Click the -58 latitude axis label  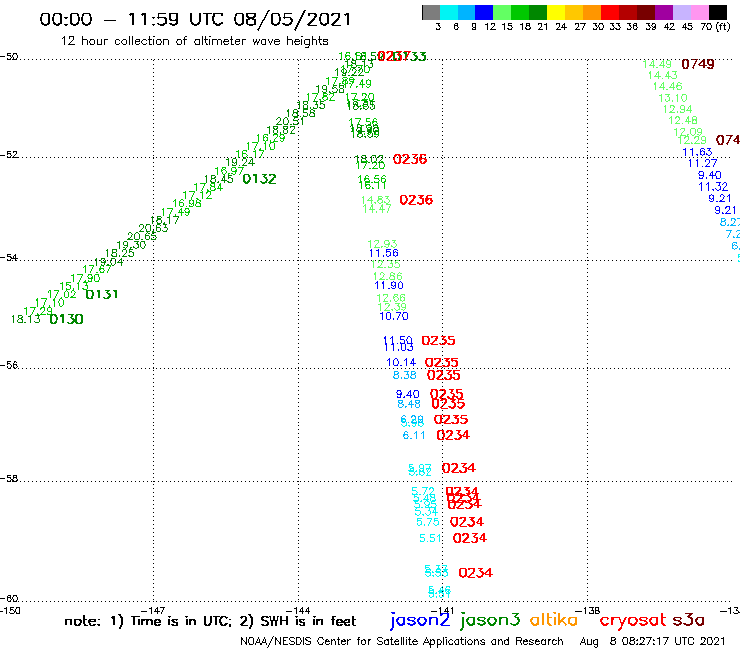[9, 479]
